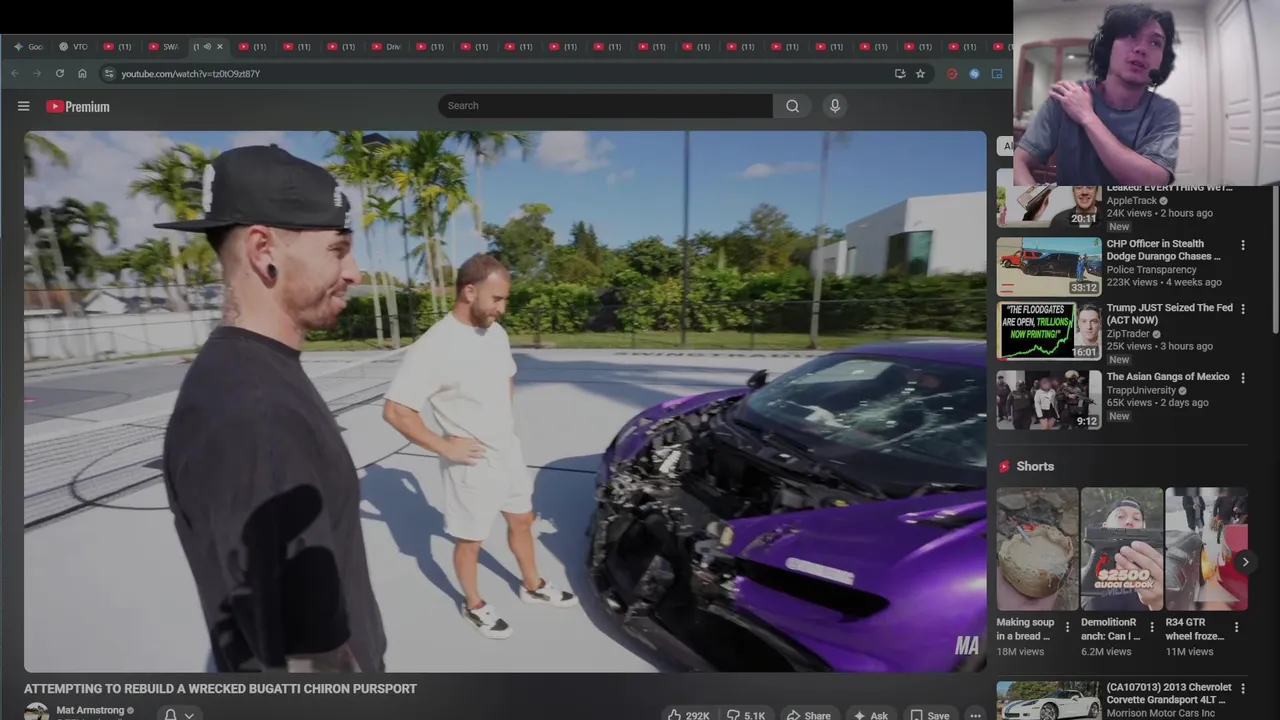Open Trump JUST Seized The Fed thumbnail
Image resolution: width=1280 pixels, height=720 pixels.
click(x=1048, y=331)
